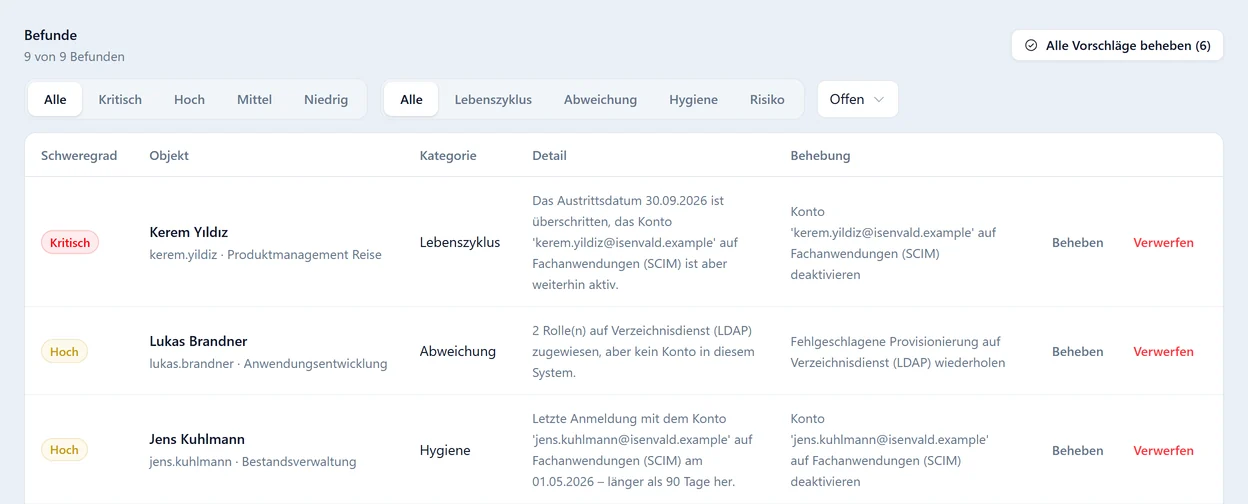Click remediation text Fehlgeschlagene Provisionierung wiederholen
1248x504 pixels.
pyautogui.click(x=897, y=351)
